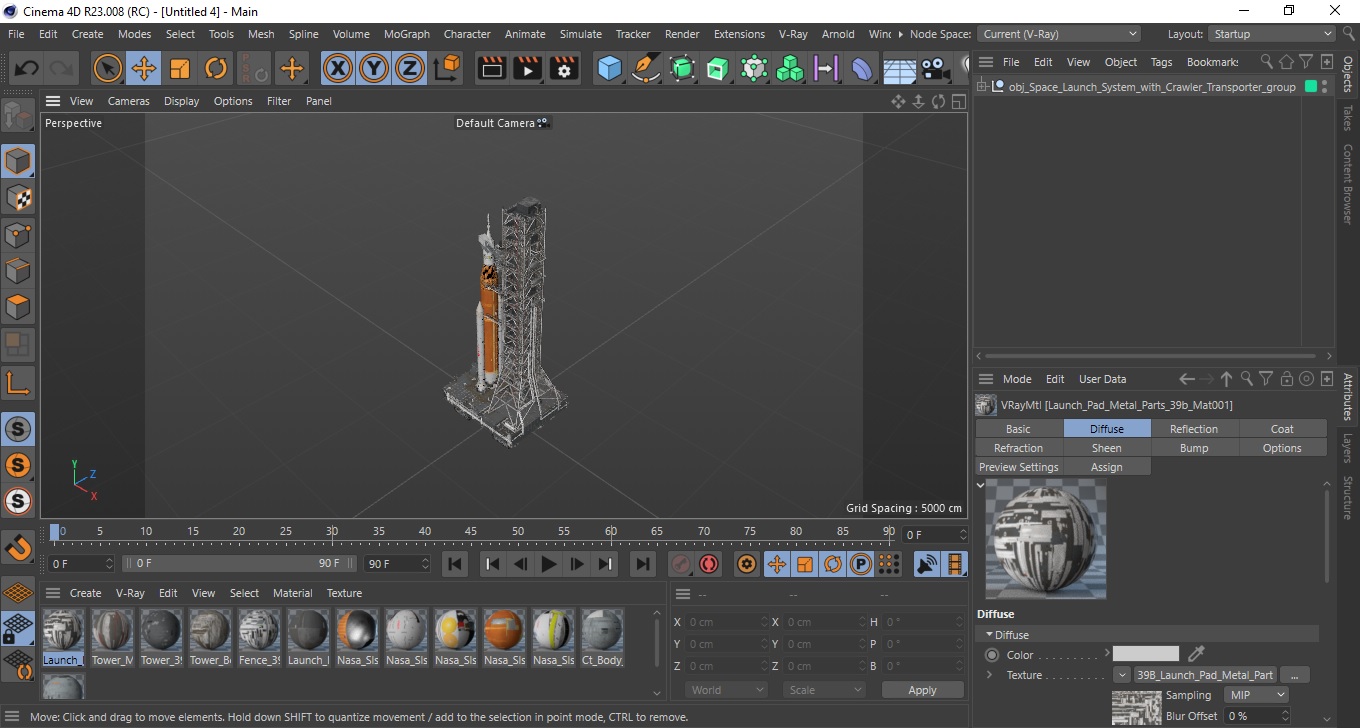Viewport: 1360px width, 728px height.
Task: Toggle Autokeying button
Action: click(x=709, y=564)
